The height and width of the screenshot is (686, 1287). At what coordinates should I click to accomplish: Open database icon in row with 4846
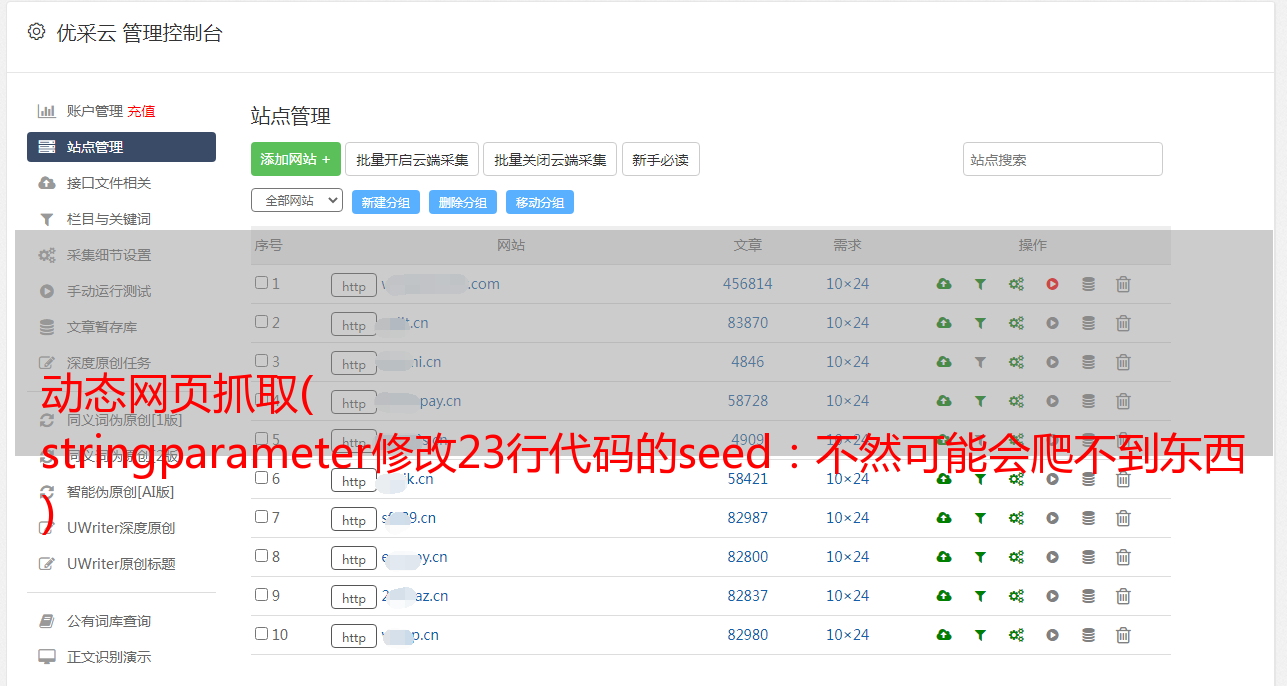pyautogui.click(x=1088, y=362)
